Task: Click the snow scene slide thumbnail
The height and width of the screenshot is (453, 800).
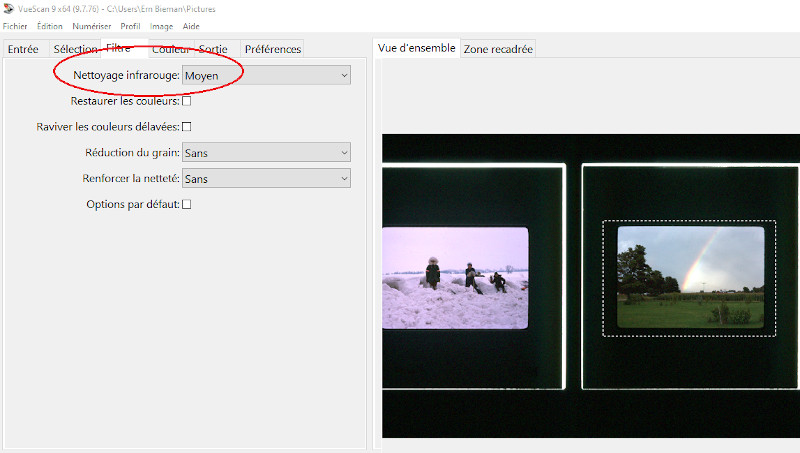Action: click(455, 278)
